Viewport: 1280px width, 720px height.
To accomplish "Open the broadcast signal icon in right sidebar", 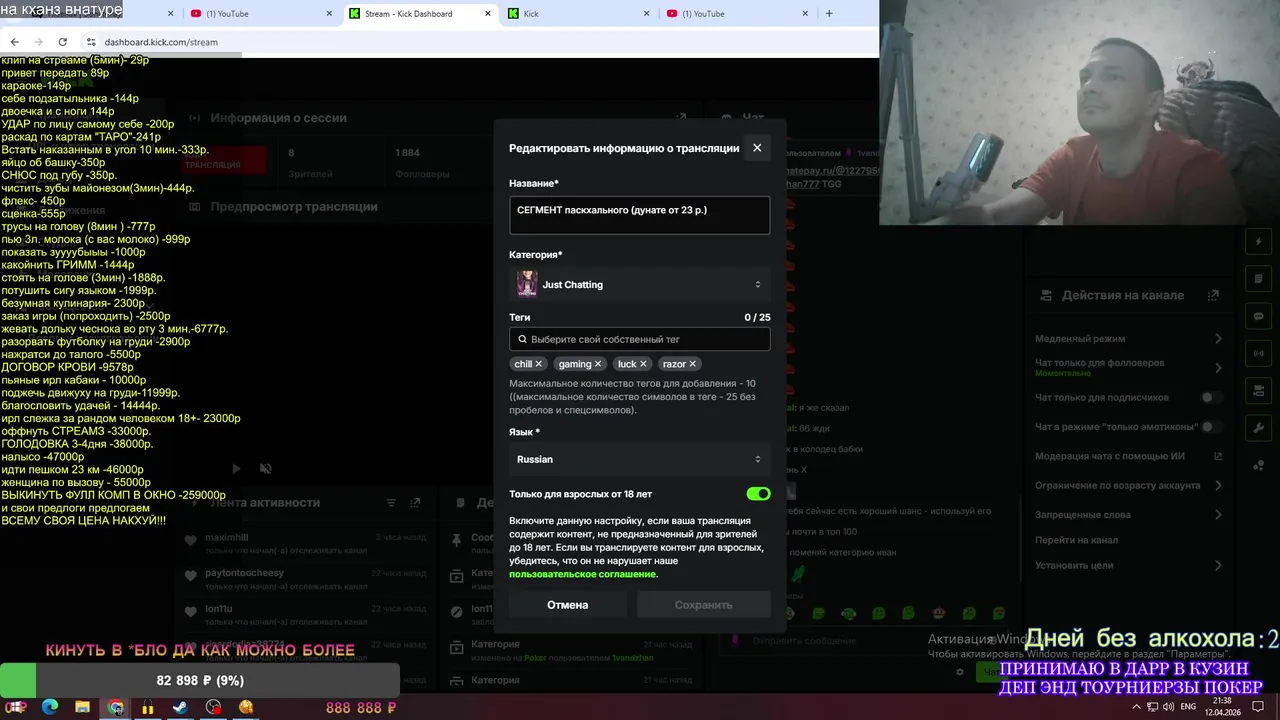I will [1259, 353].
